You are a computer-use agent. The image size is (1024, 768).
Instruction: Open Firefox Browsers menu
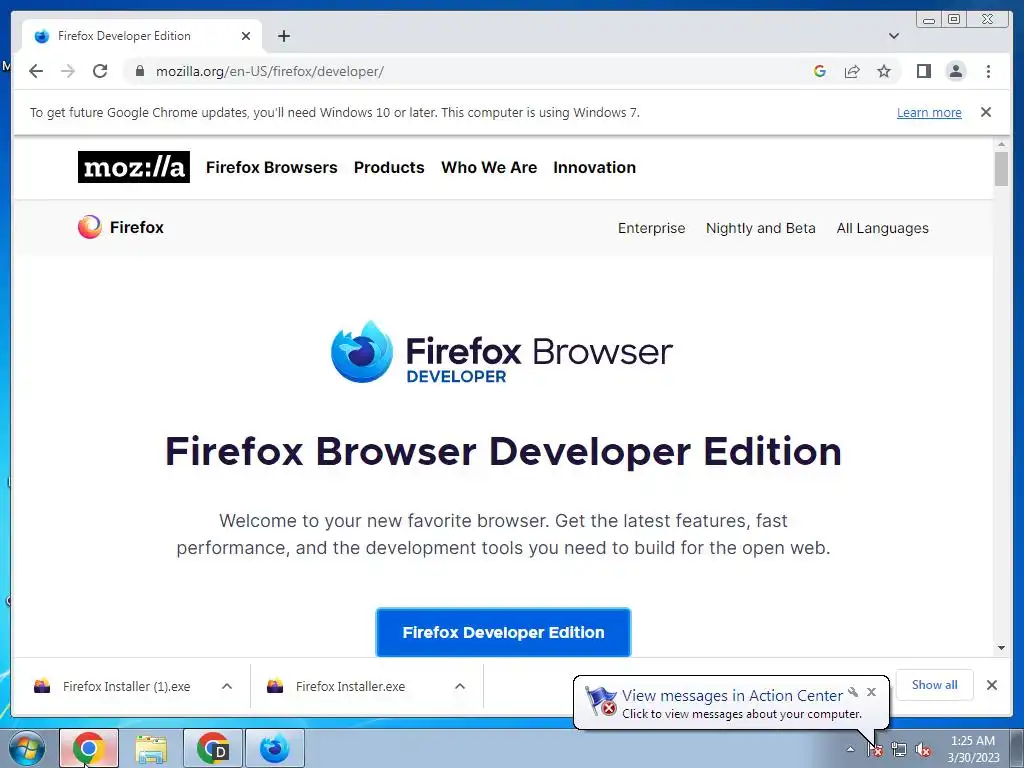272,167
